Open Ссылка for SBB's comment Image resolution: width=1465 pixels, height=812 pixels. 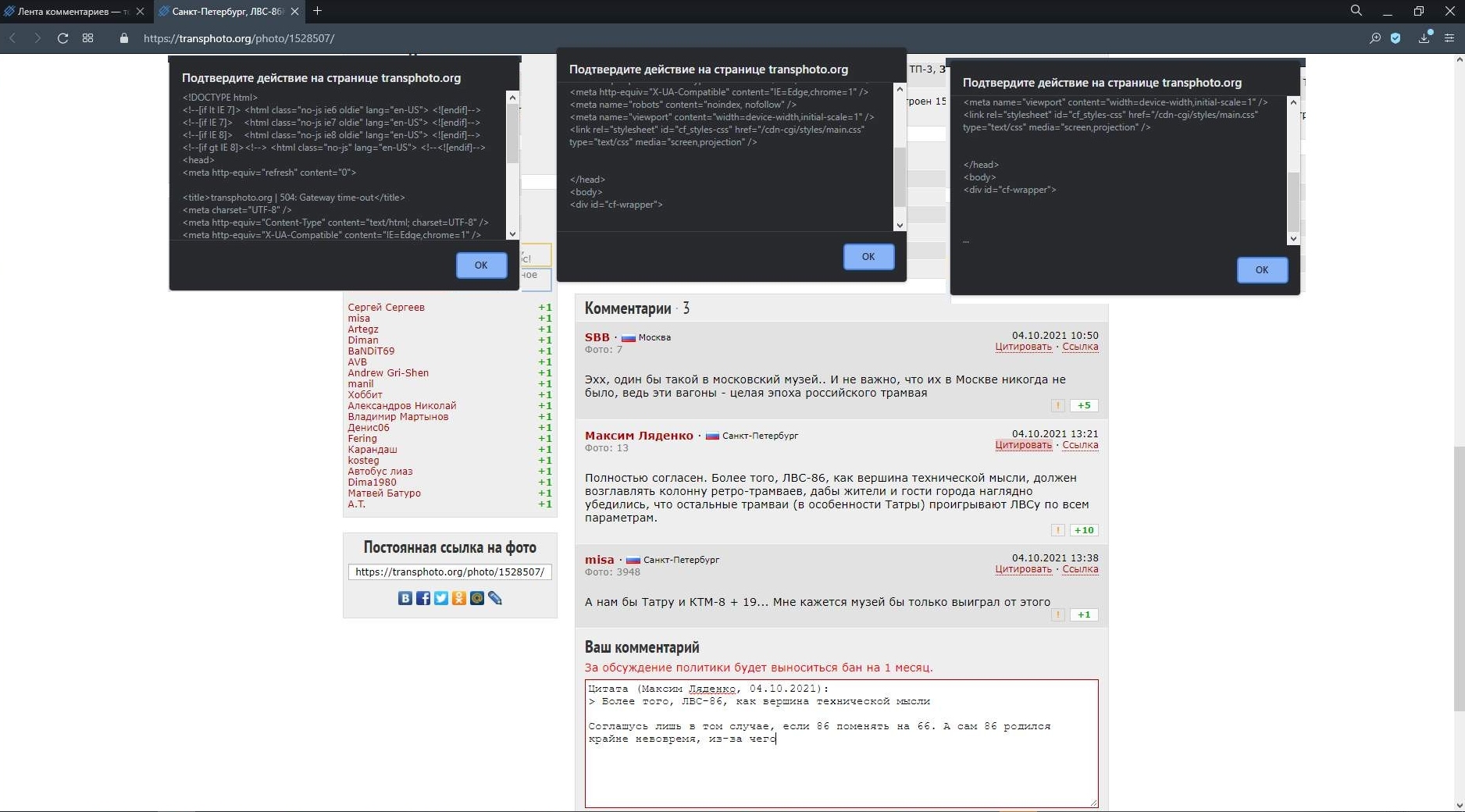tap(1080, 347)
